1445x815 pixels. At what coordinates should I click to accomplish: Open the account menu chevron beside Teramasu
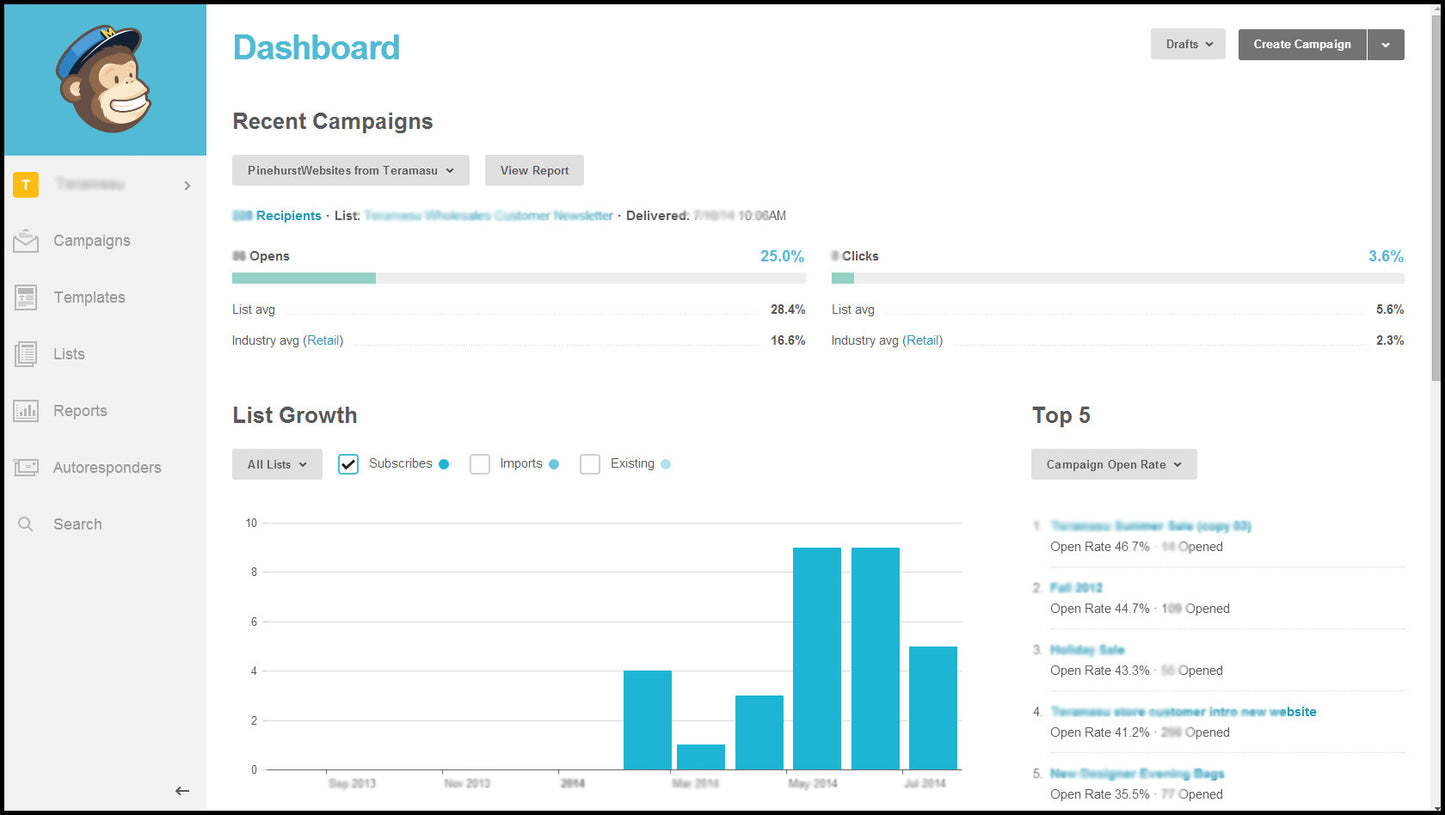(187, 184)
